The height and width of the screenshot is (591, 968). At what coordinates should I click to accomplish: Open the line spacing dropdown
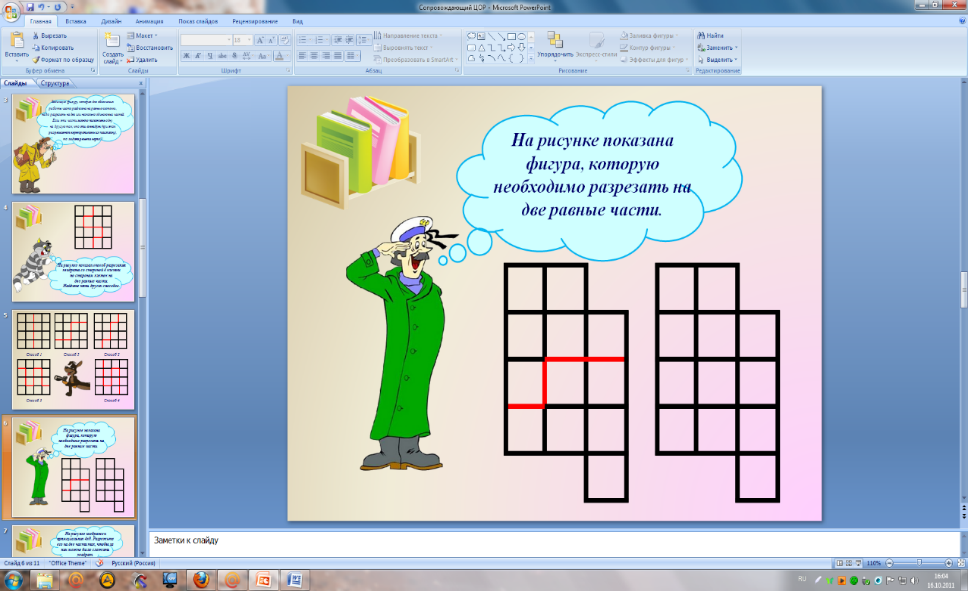coord(364,40)
